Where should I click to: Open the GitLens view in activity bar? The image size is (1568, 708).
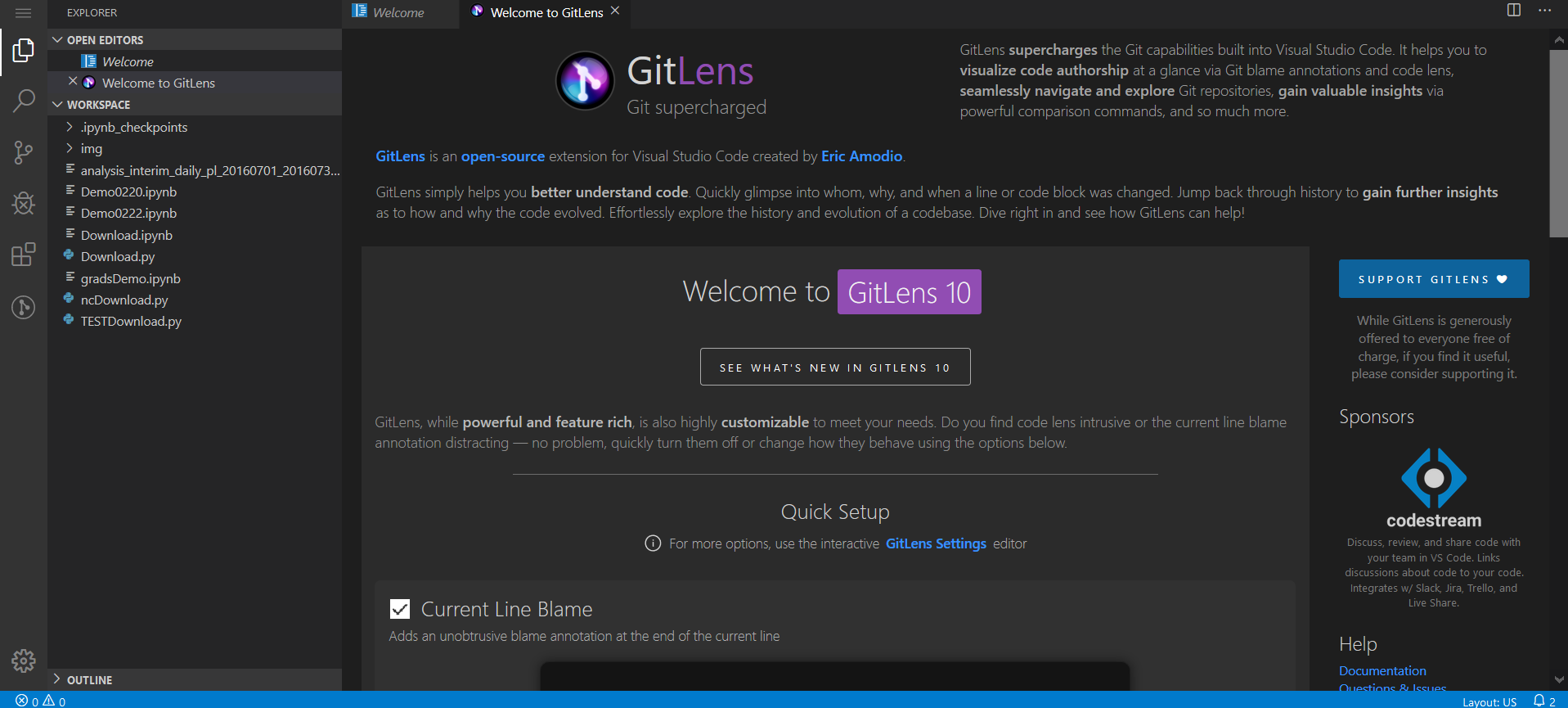tap(23, 307)
